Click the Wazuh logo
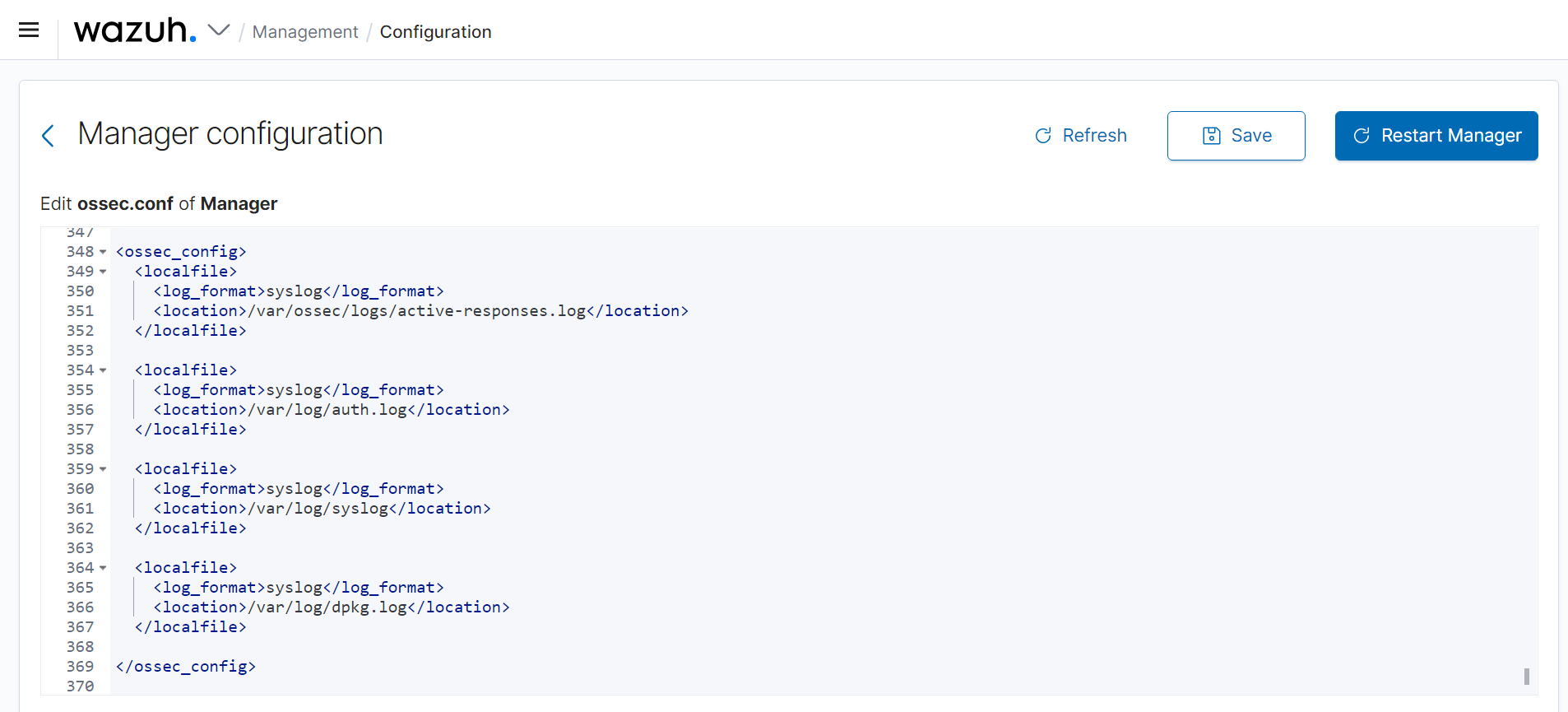The height and width of the screenshot is (712, 1568). 135,30
